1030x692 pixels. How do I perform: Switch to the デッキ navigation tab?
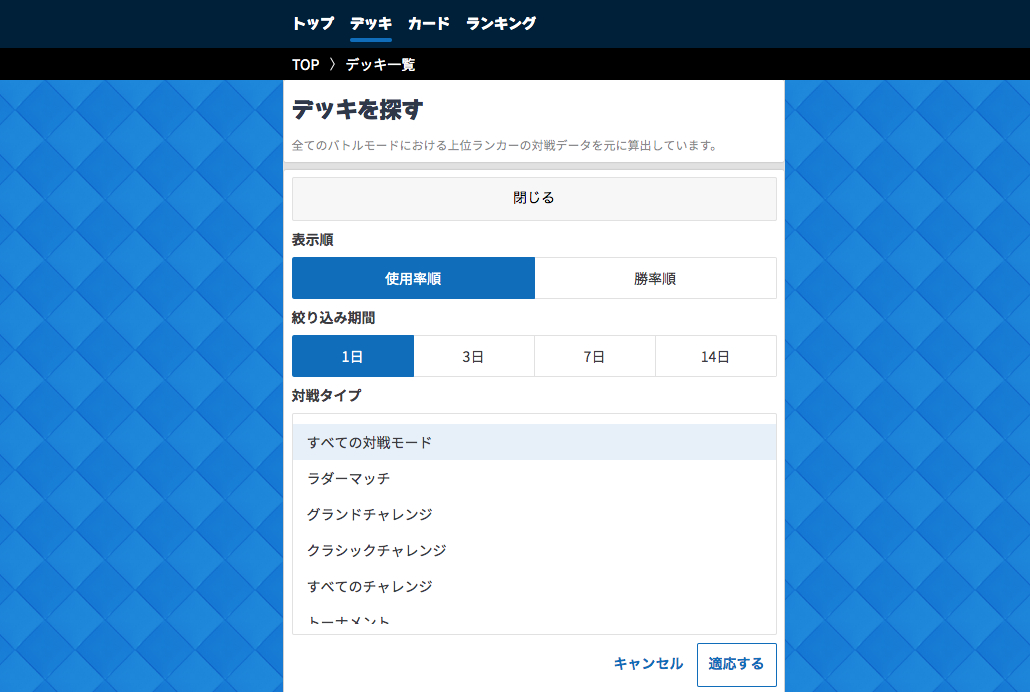coord(371,23)
